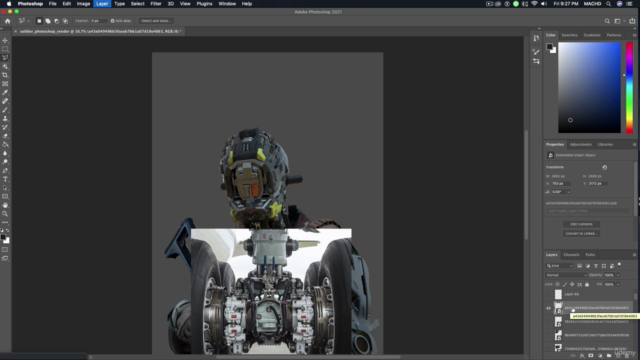The width and height of the screenshot is (640, 360).
Task: Open the Filter menu
Action: pyautogui.click(x=156, y=4)
